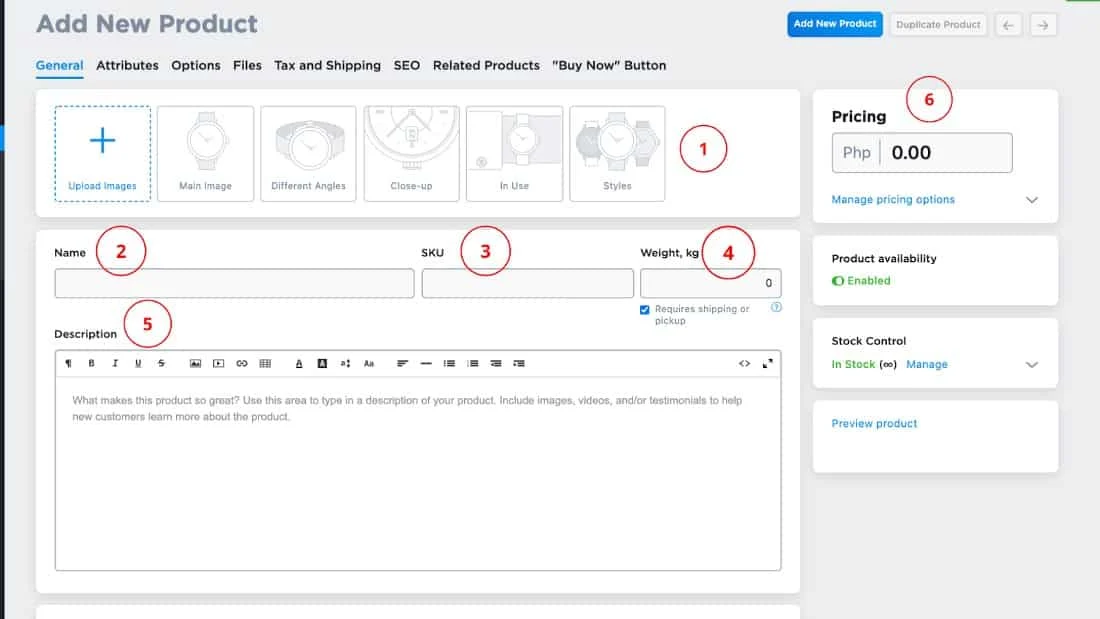Viewport: 1100px width, 619px height.
Task: Open text alignment options
Action: 402,364
